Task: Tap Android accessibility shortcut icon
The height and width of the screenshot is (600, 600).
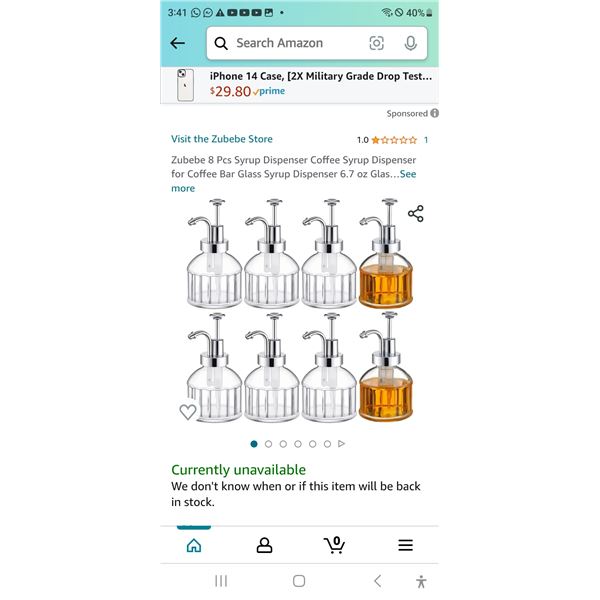Action: pos(421,581)
